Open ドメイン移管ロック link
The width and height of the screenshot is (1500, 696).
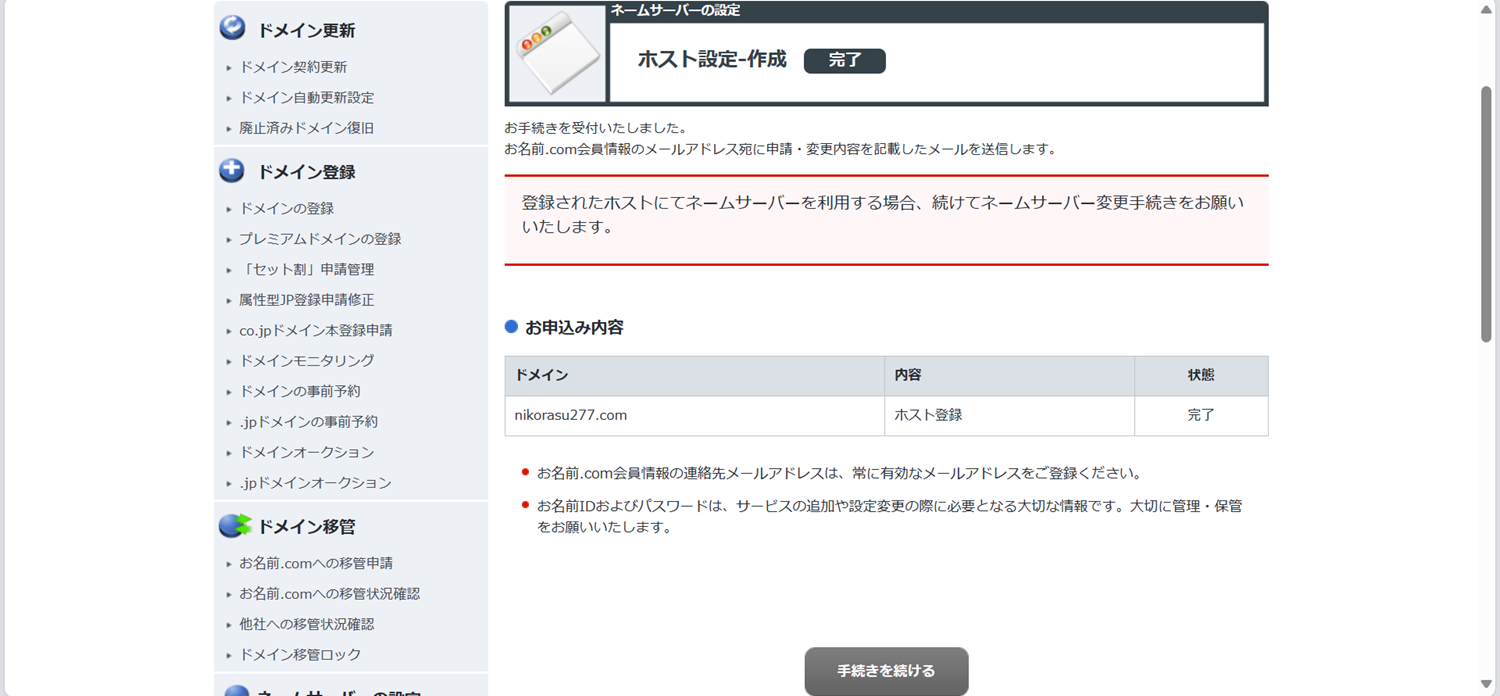(x=300, y=655)
